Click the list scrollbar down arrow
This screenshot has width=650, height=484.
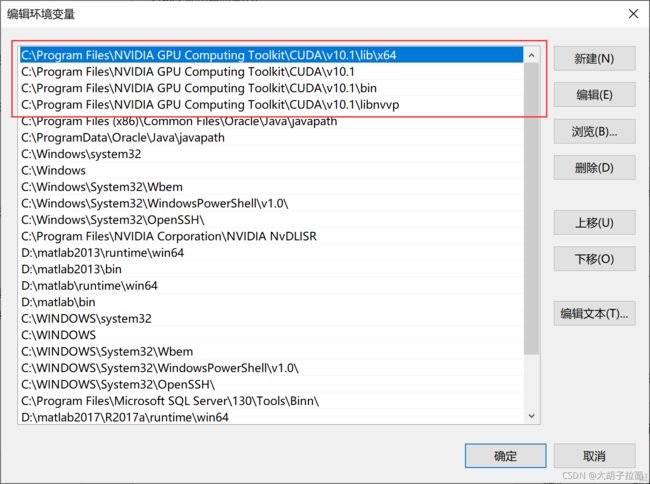pos(532,416)
